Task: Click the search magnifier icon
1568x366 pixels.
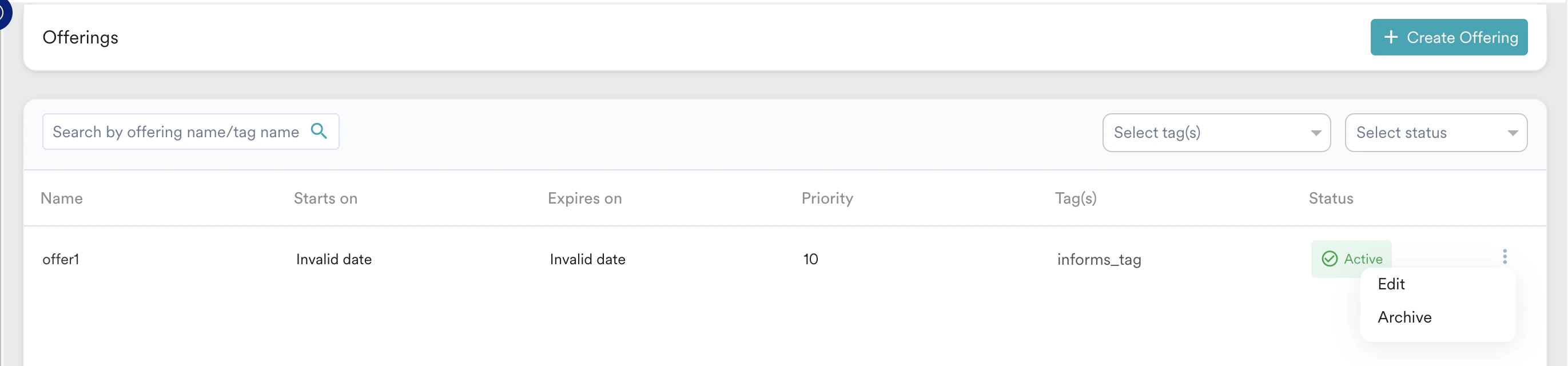Action: pyautogui.click(x=319, y=131)
